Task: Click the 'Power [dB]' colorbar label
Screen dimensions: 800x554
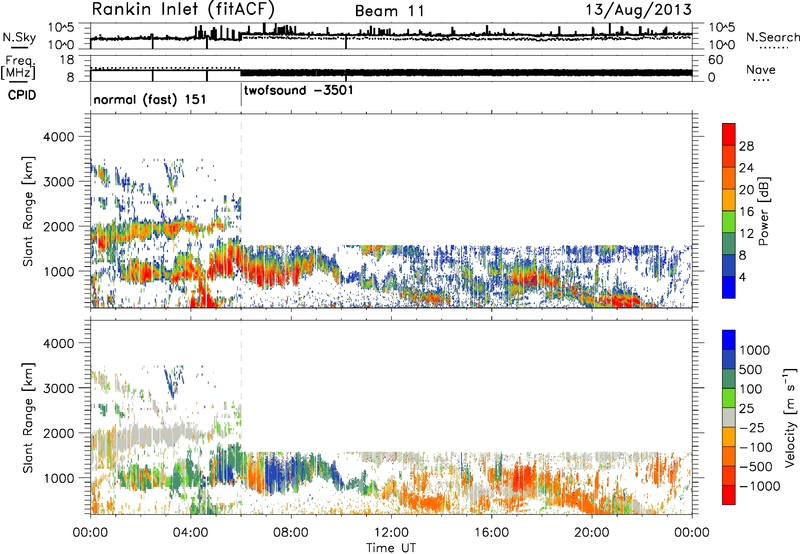Action: pyautogui.click(x=764, y=211)
